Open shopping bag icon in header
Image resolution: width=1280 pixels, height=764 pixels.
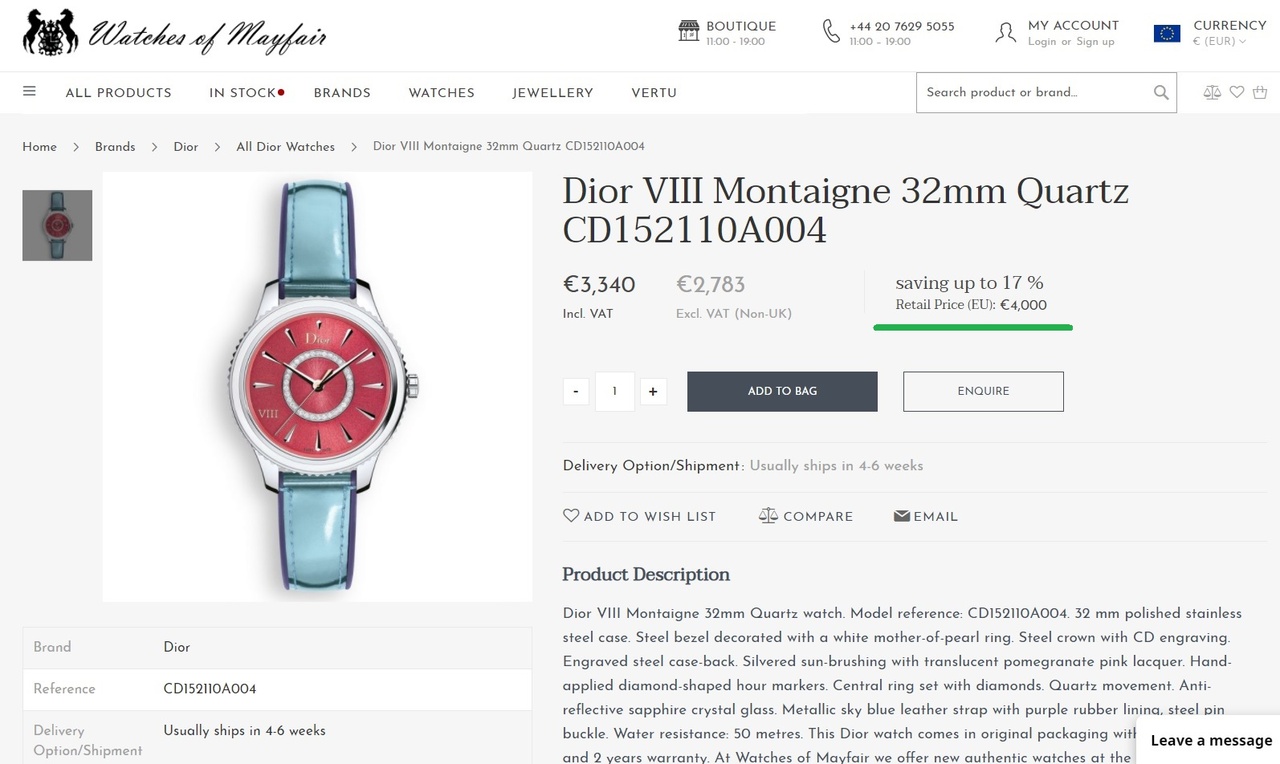click(1260, 92)
